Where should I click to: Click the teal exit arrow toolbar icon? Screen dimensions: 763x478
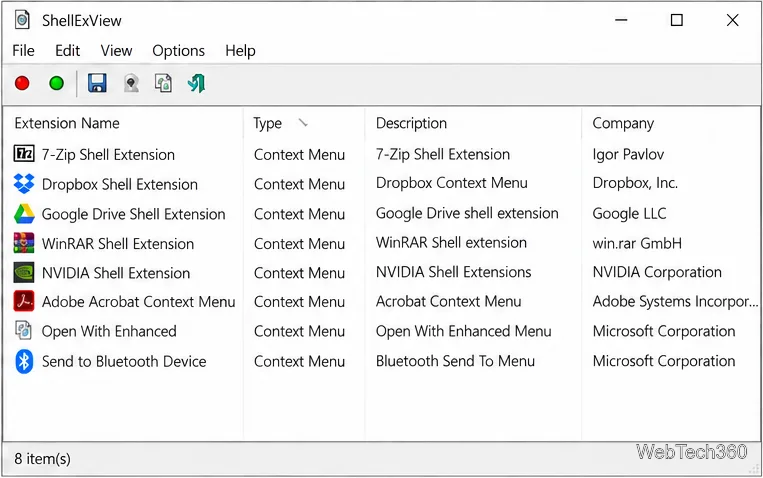click(x=197, y=83)
